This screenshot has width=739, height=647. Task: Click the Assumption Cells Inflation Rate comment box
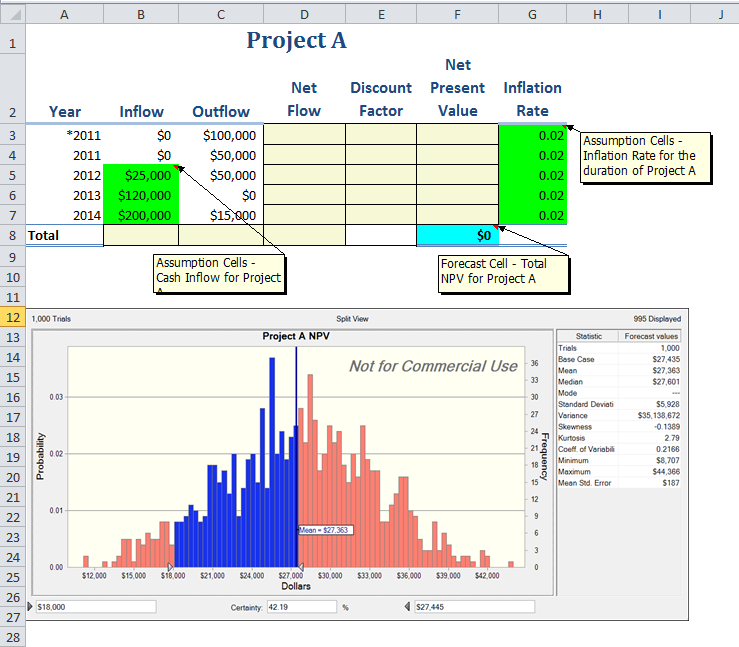point(644,157)
